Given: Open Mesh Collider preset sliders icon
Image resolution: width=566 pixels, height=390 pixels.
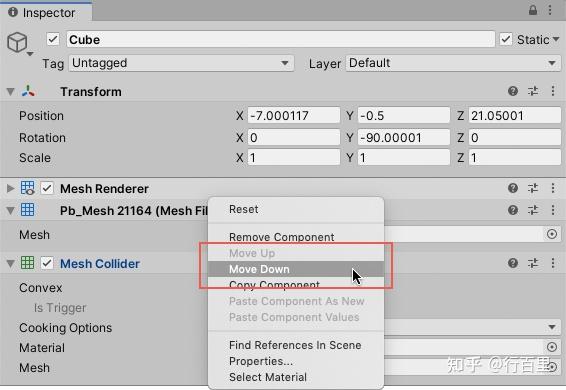Looking at the screenshot, I should pyautogui.click(x=533, y=263).
